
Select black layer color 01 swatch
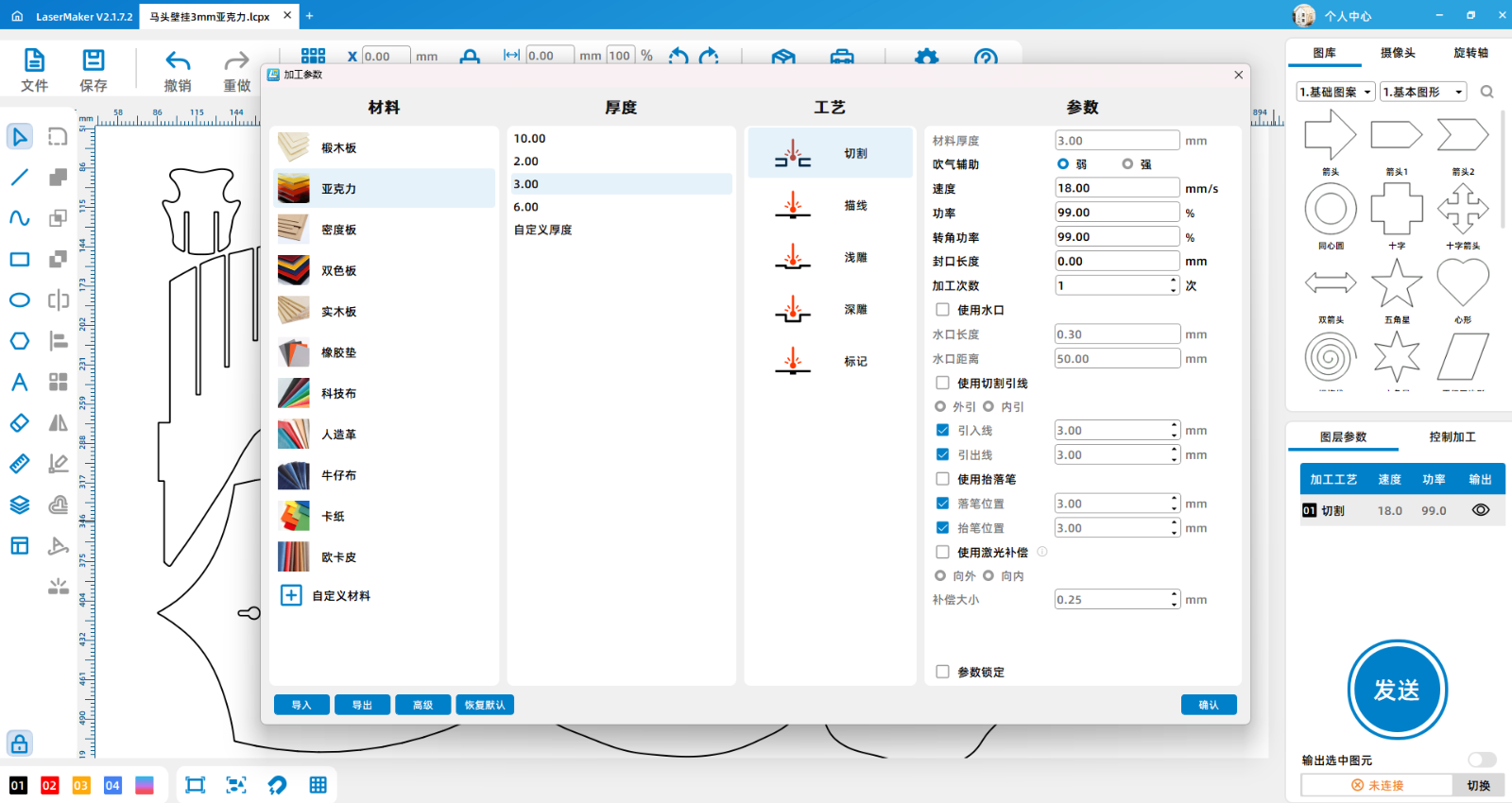coord(18,785)
